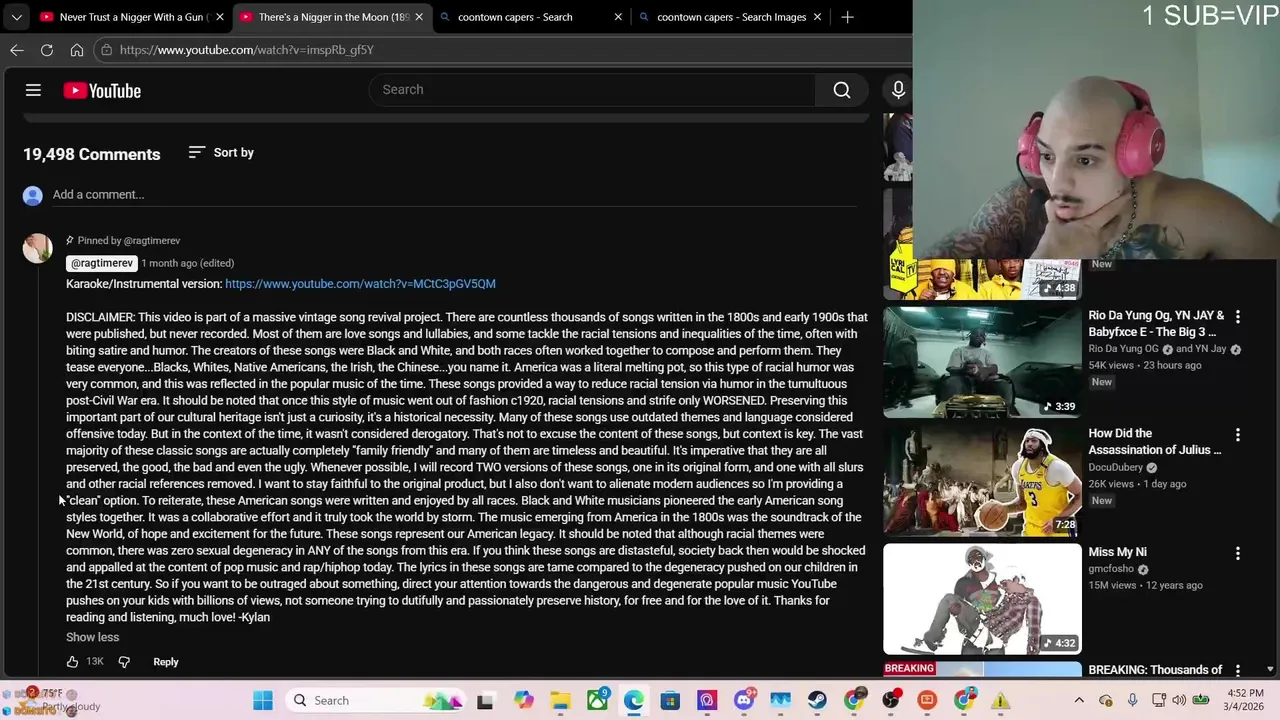Click the DocuDubery channel name

[x=1115, y=468]
